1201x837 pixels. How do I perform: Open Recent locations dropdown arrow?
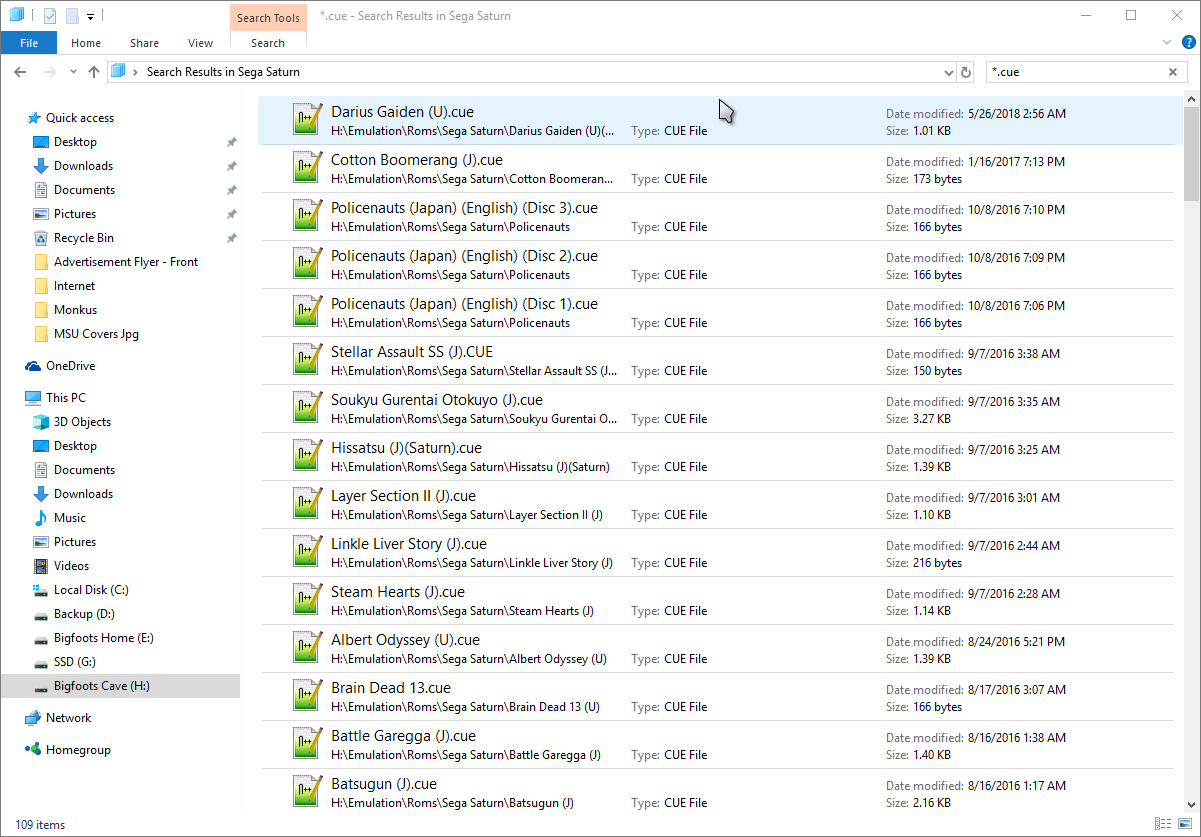(73, 72)
